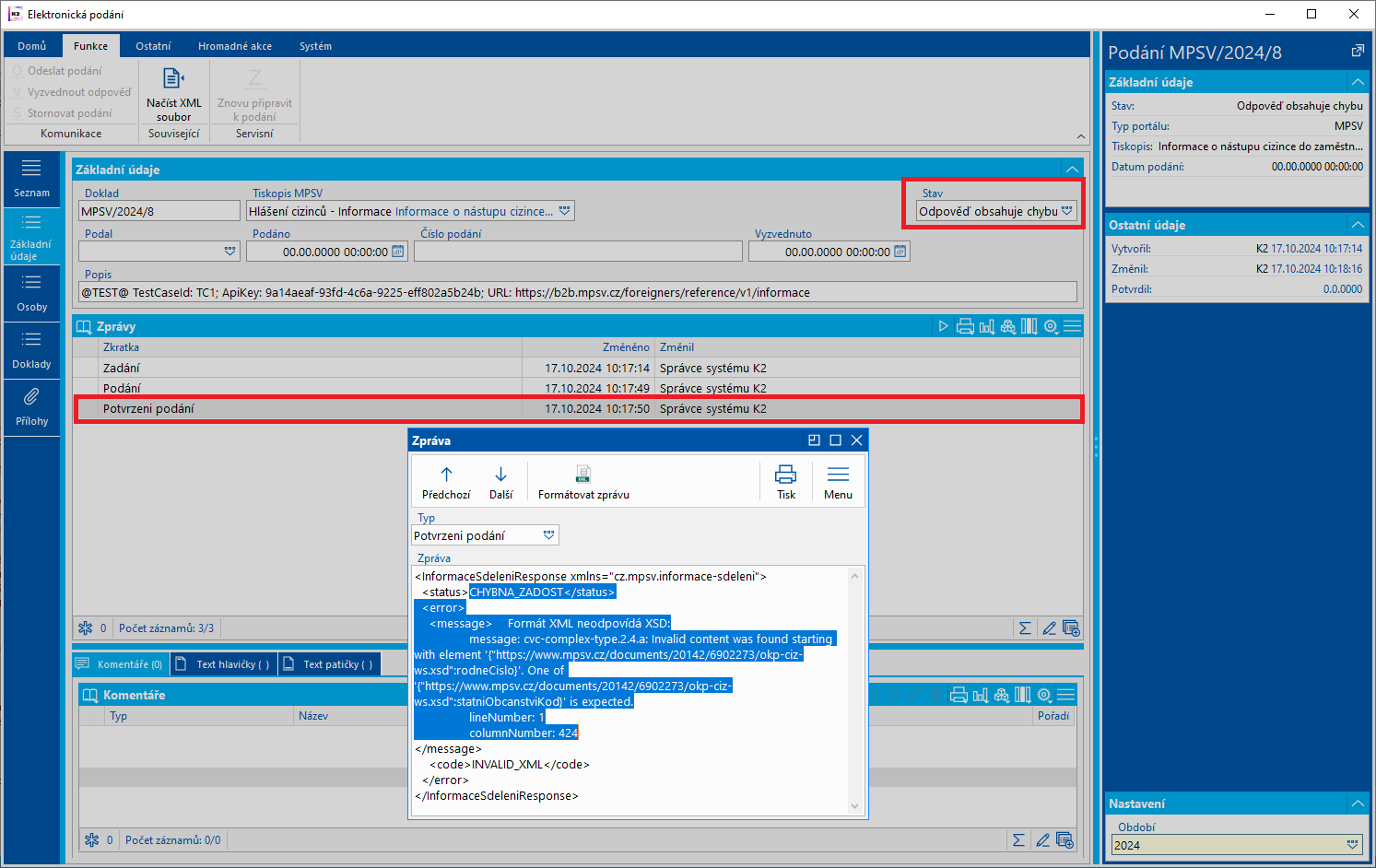Open the Systém ribbon tab
1376x868 pixels.
click(315, 46)
